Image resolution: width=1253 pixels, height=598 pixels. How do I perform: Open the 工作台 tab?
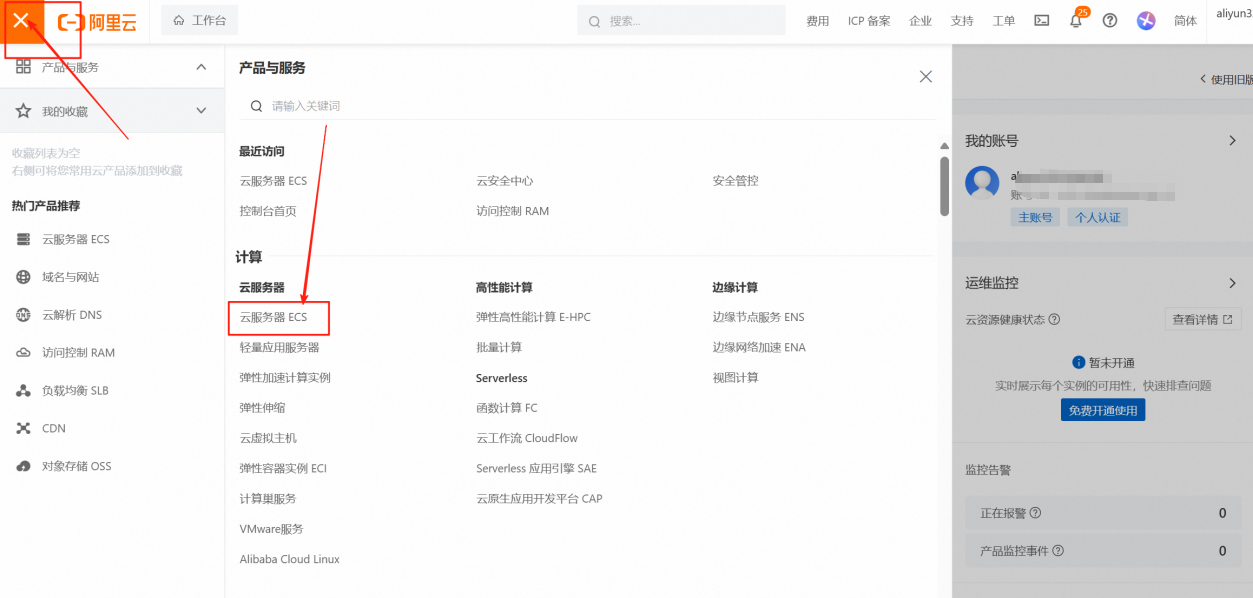pyautogui.click(x=200, y=21)
